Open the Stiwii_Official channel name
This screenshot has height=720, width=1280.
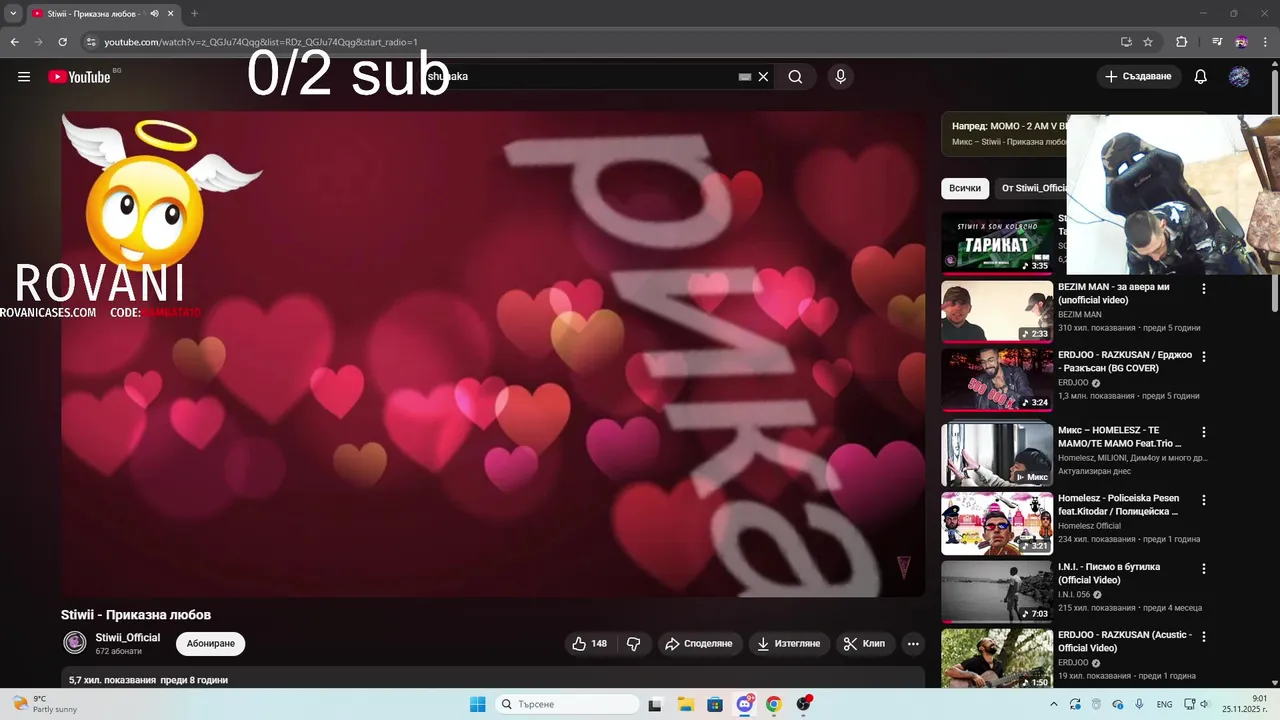click(128, 638)
